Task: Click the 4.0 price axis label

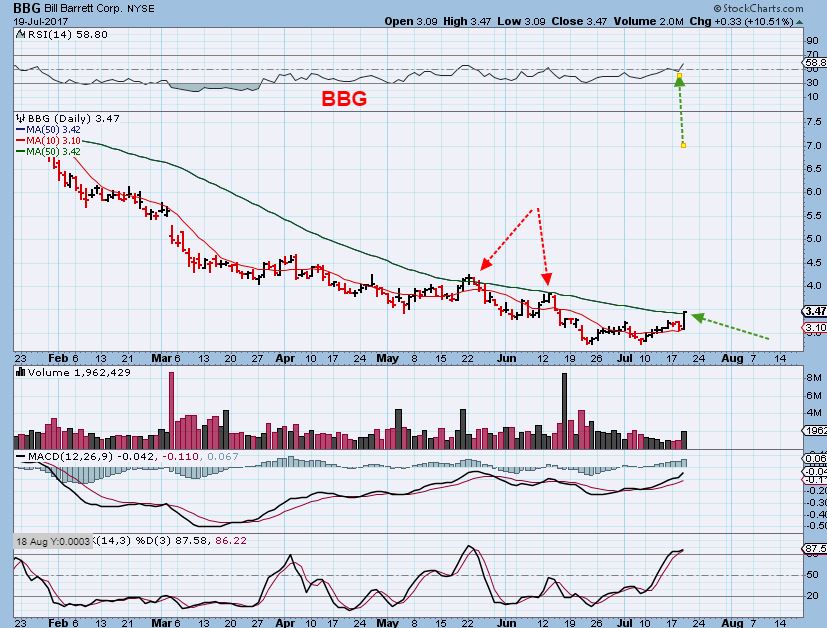Action: [x=813, y=285]
